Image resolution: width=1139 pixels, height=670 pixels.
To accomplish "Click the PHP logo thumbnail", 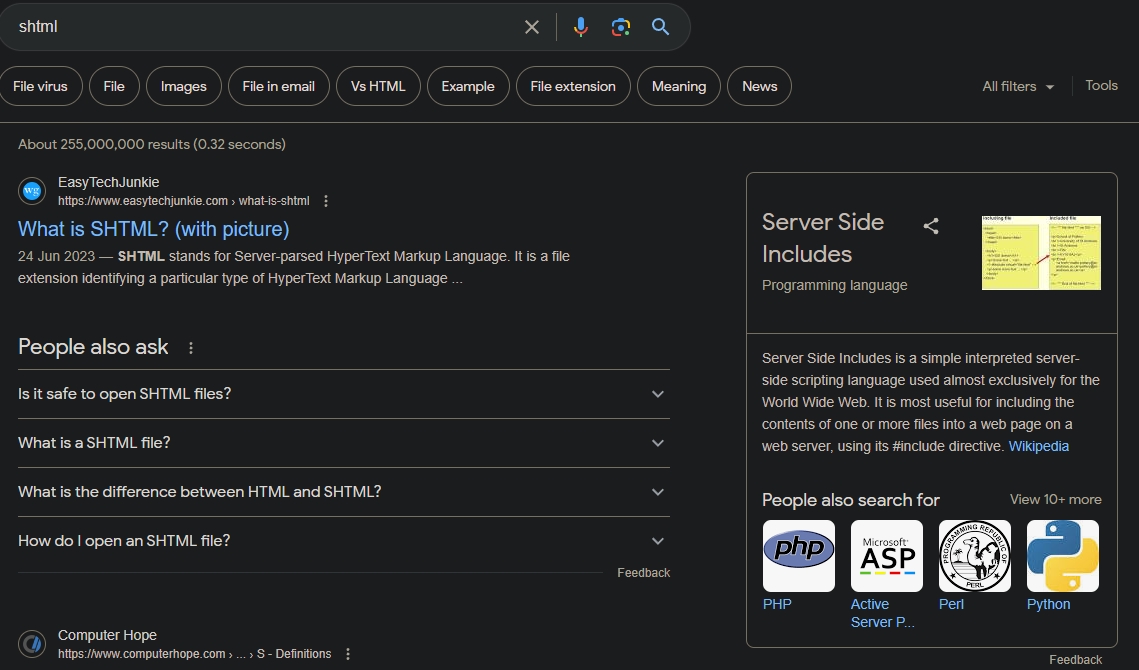I will click(x=798, y=555).
